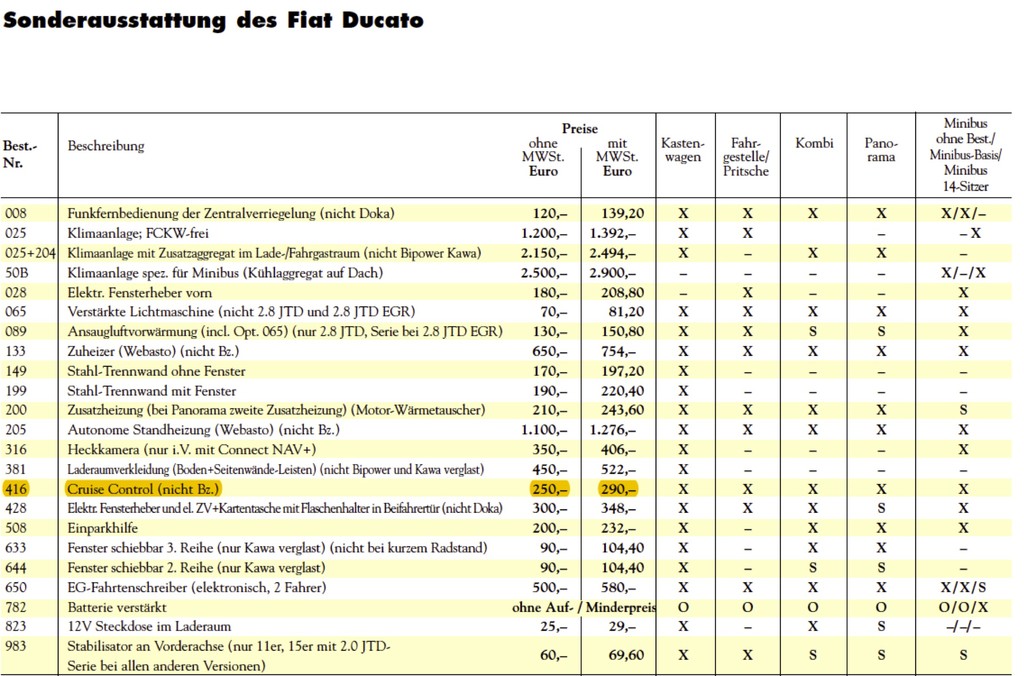Select highlighted "Cruise Control (nicht Bz.)" text
The image size is (1024, 676).
(x=144, y=489)
